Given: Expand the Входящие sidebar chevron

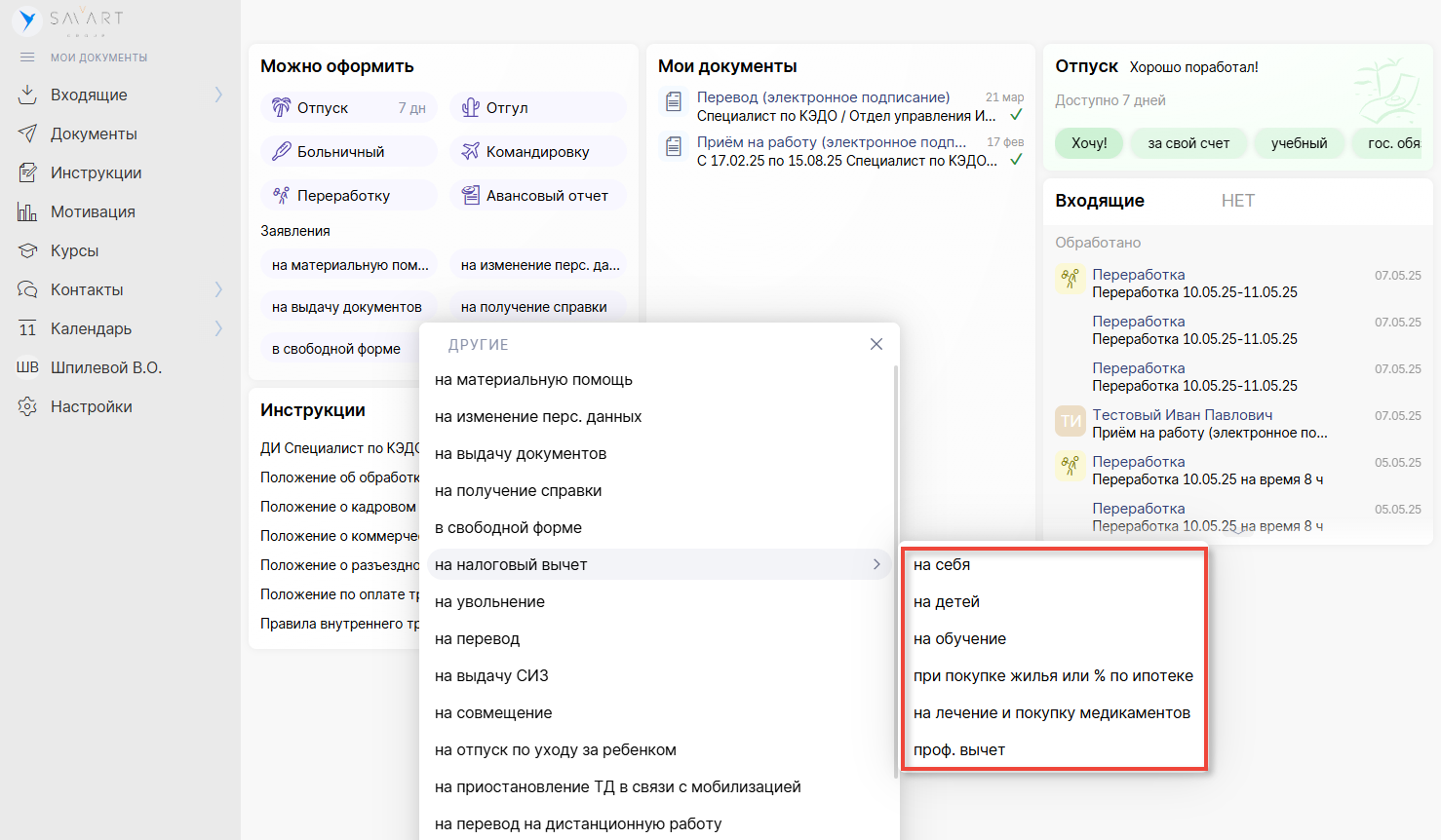Looking at the screenshot, I should (218, 95).
